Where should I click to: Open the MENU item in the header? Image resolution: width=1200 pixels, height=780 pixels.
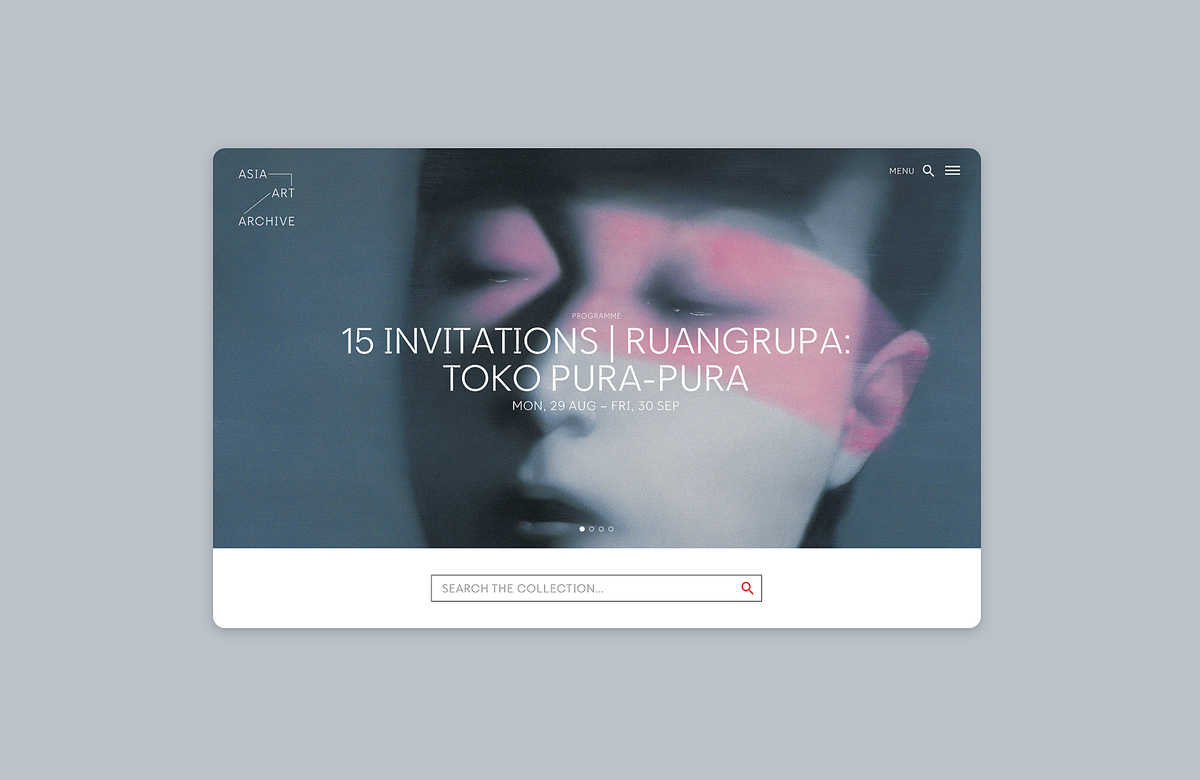[x=901, y=170]
